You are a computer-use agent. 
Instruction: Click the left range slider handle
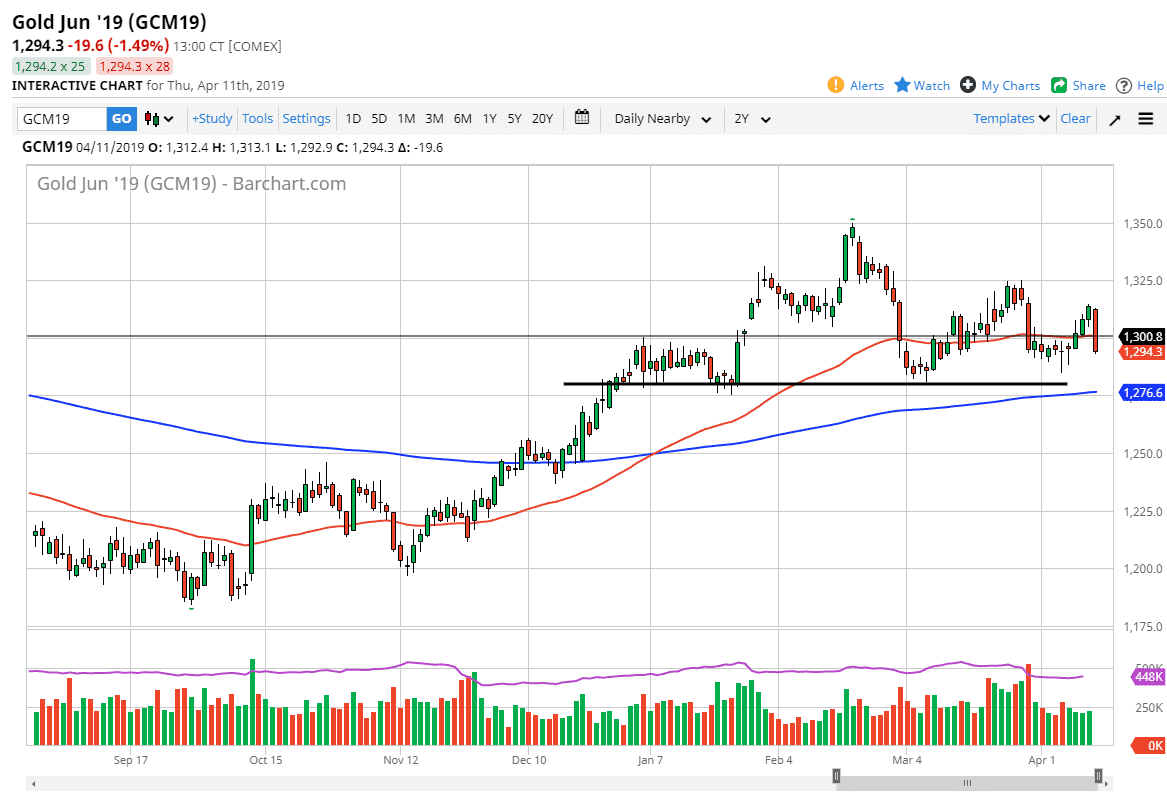coord(838,775)
